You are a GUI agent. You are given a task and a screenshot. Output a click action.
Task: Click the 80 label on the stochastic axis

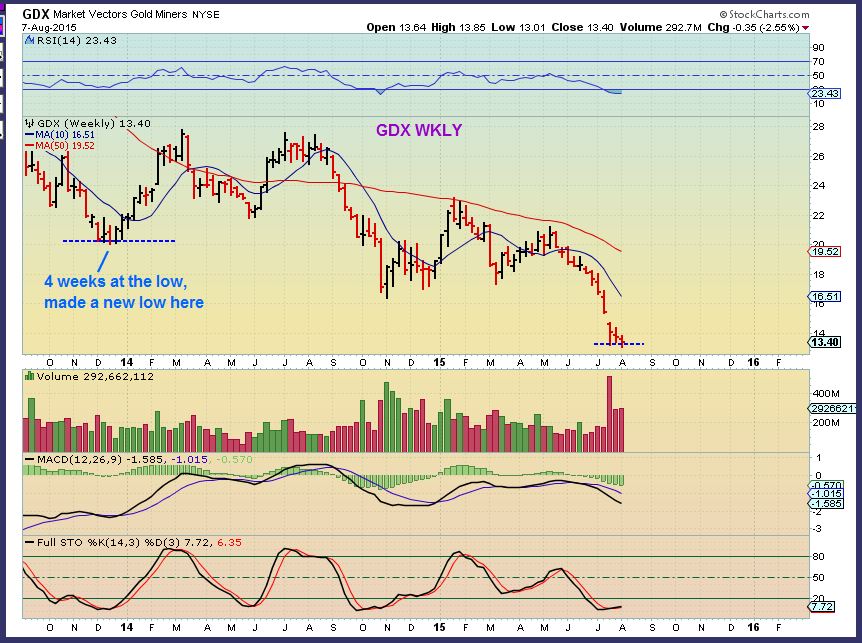819,557
